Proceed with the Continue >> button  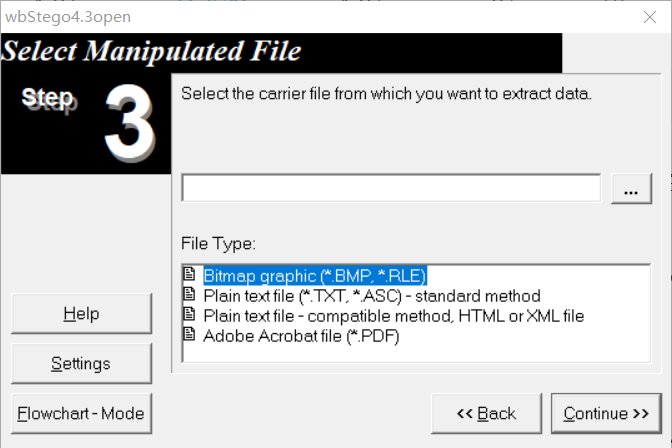(606, 413)
